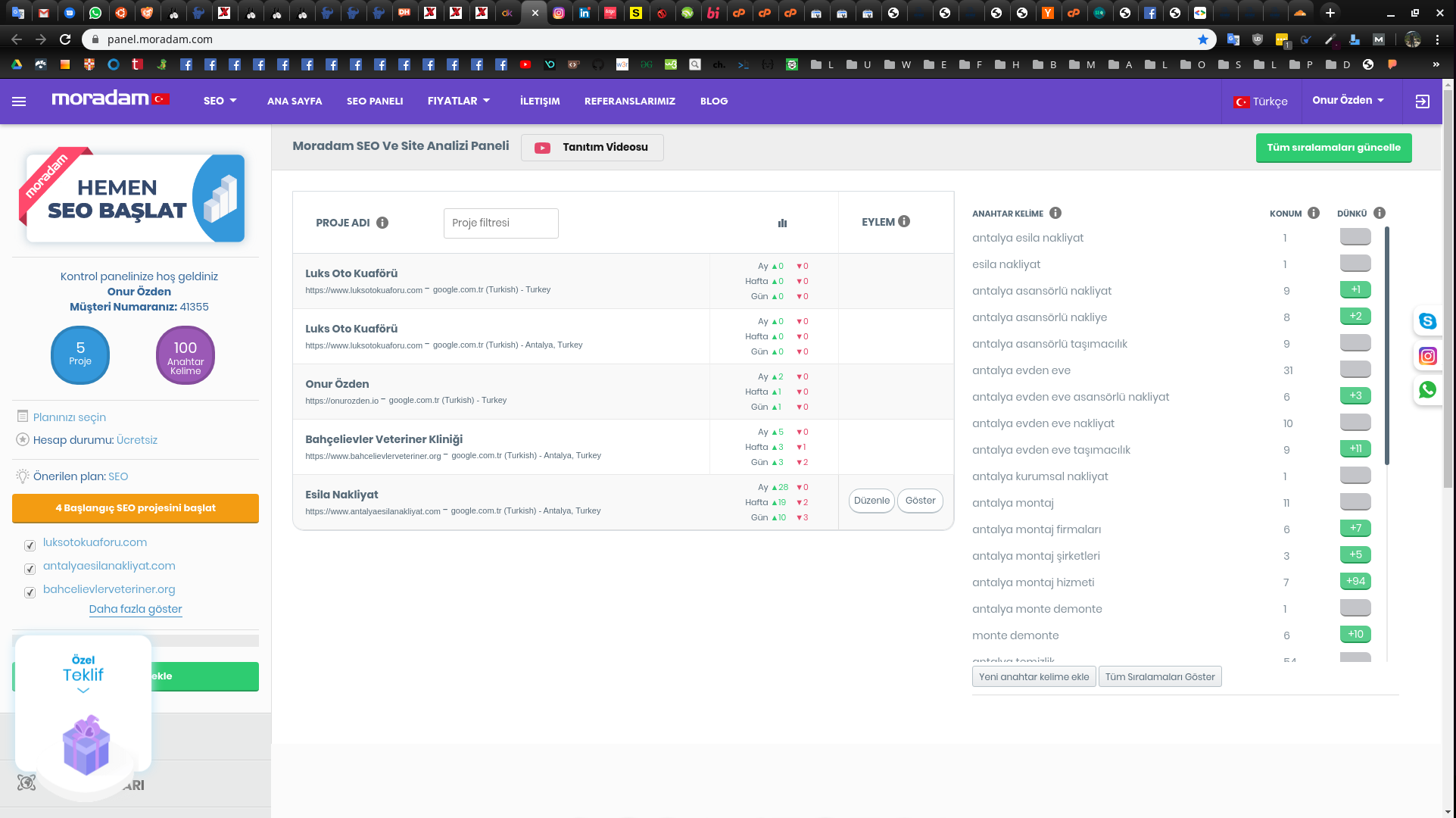Viewport: 1456px width, 818px height.
Task: Open the WhatsApp side widget icon
Action: (1427, 390)
